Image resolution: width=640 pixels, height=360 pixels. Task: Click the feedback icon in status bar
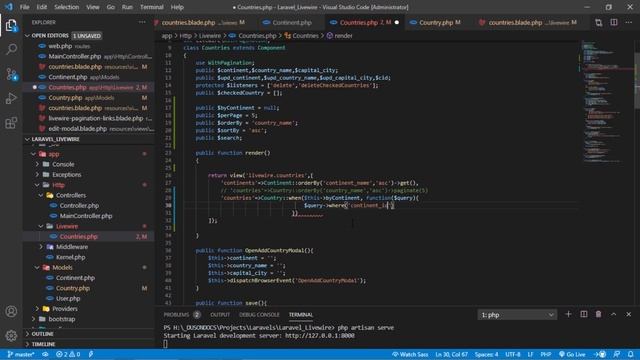tap(617, 354)
